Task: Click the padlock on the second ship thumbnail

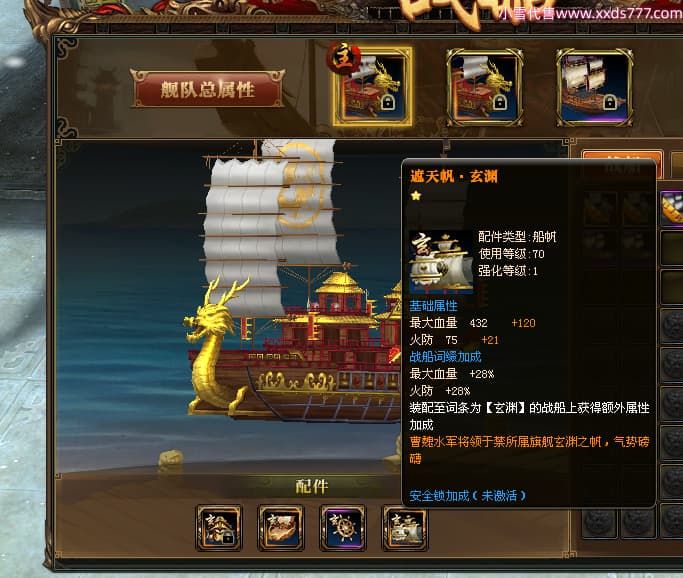Action: click(x=500, y=102)
